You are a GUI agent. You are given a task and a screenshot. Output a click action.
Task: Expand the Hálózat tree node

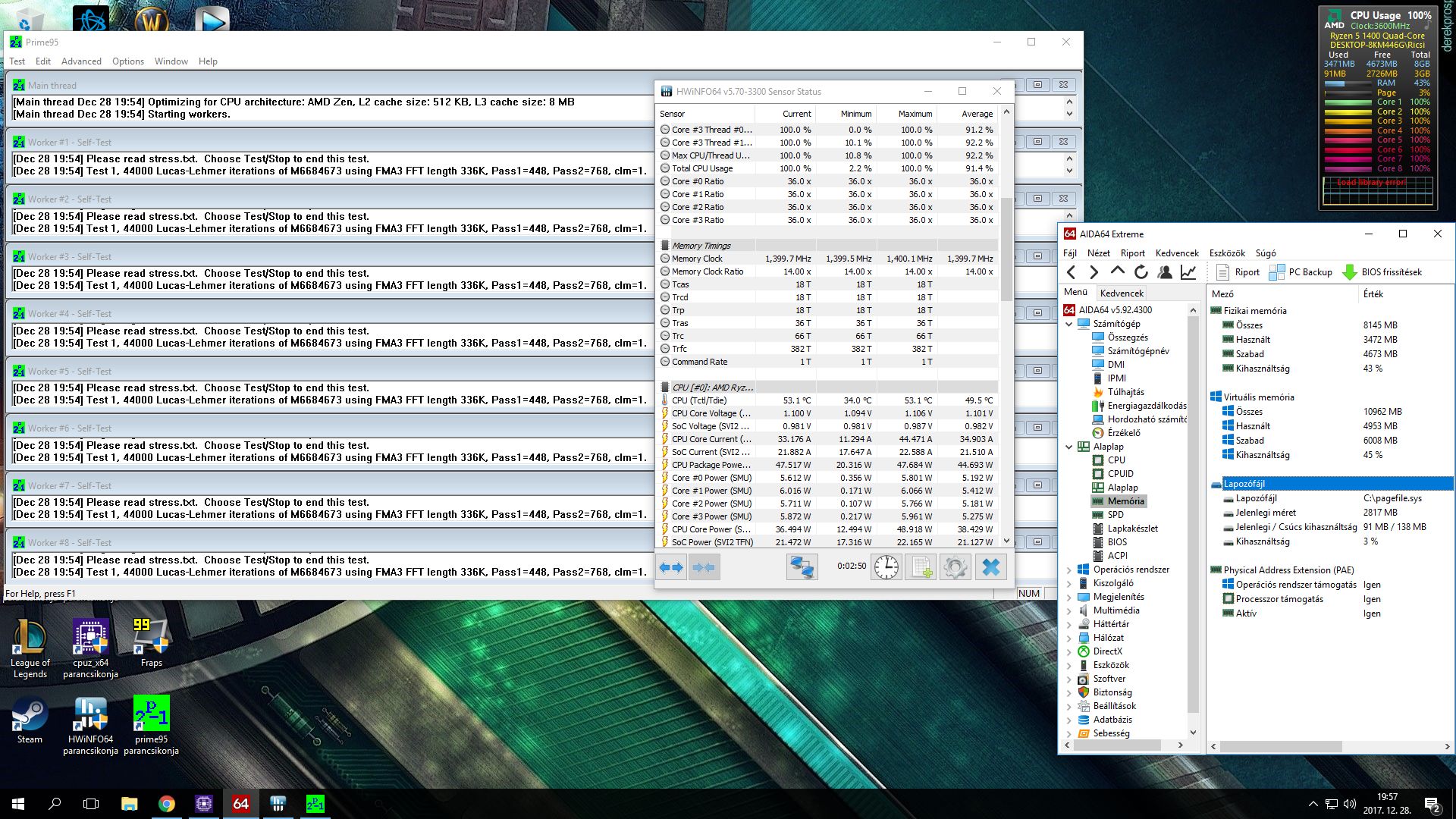pos(1069,638)
